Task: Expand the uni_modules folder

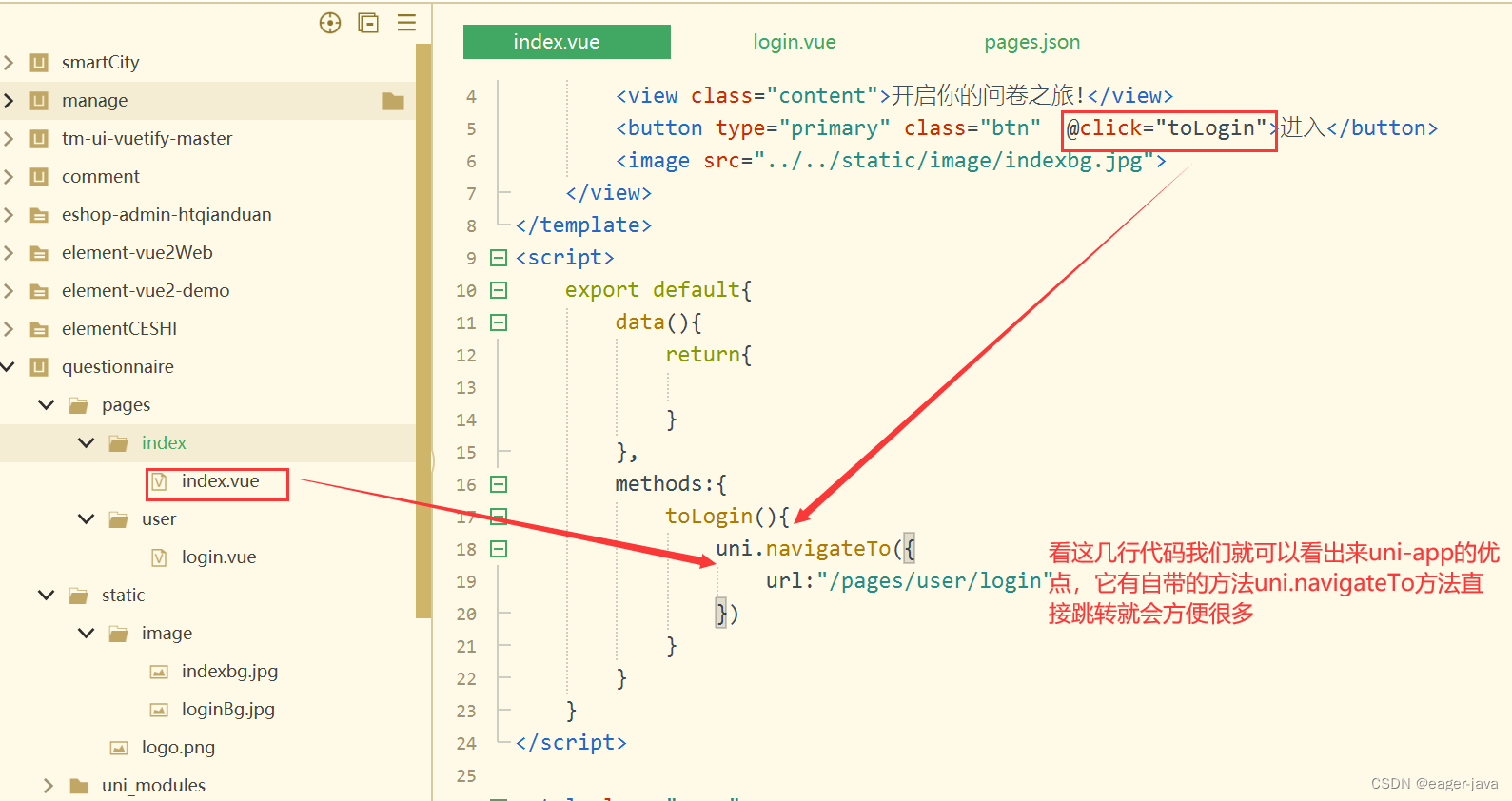Action: point(49,786)
